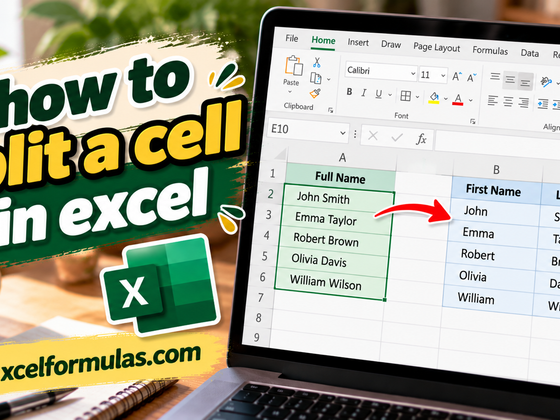Click the Cut scissors icon
Image resolution: width=560 pixels, height=420 pixels.
[316, 62]
